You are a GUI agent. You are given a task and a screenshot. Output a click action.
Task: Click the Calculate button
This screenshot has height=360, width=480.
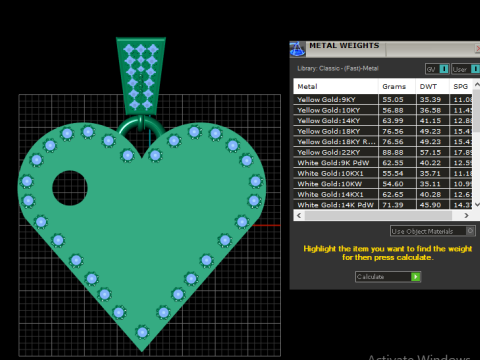(x=388, y=277)
